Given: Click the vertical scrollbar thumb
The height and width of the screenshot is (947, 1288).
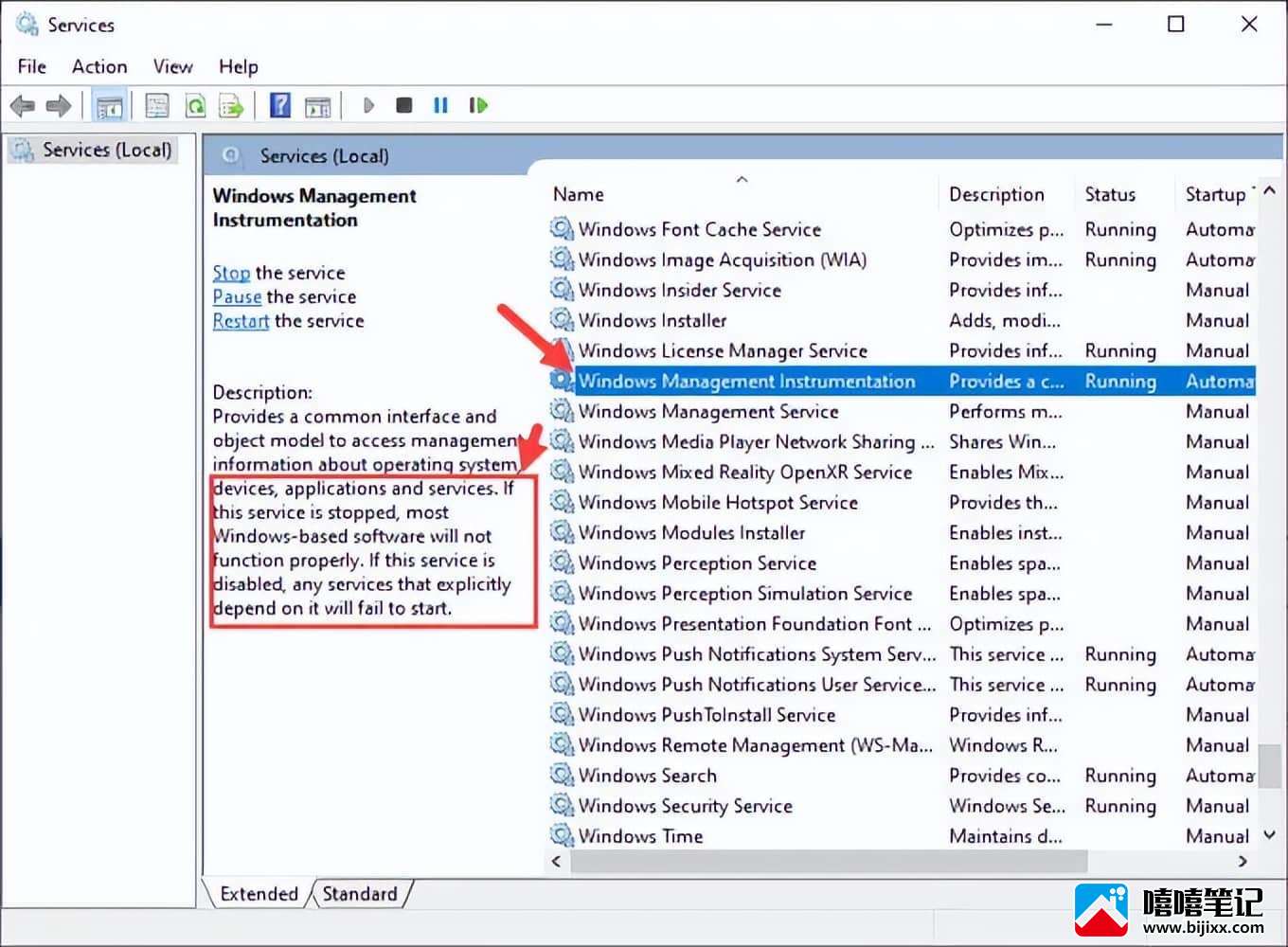Looking at the screenshot, I should pyautogui.click(x=1270, y=765).
